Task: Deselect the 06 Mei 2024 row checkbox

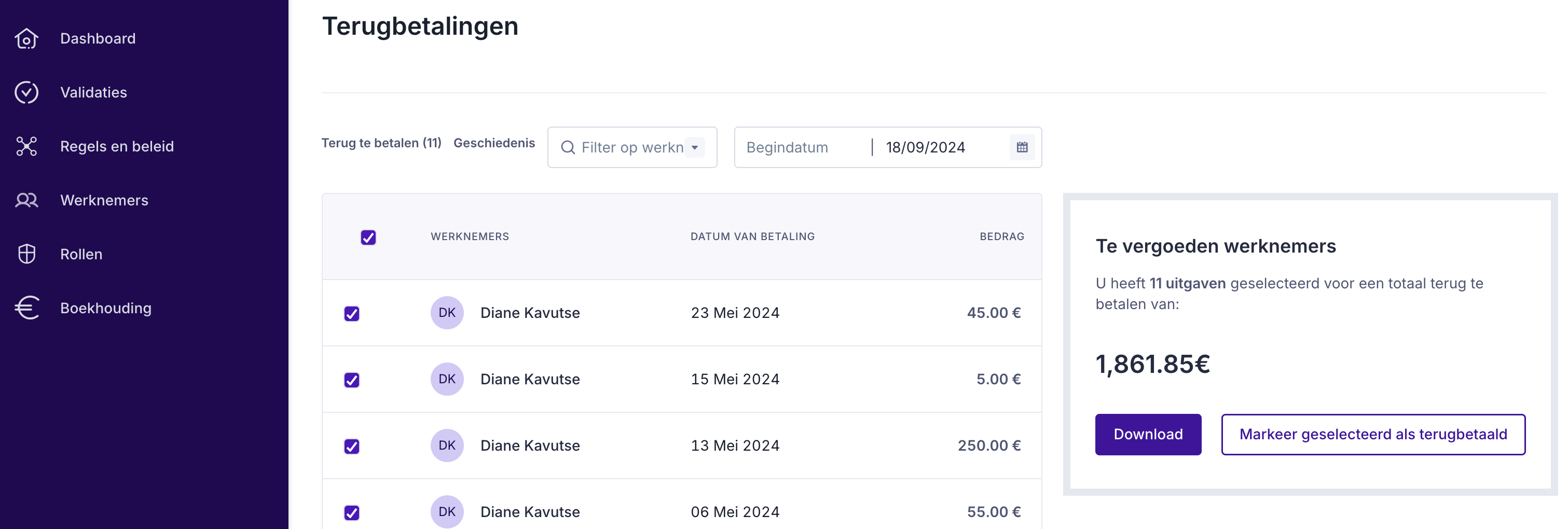Action: pyautogui.click(x=352, y=512)
